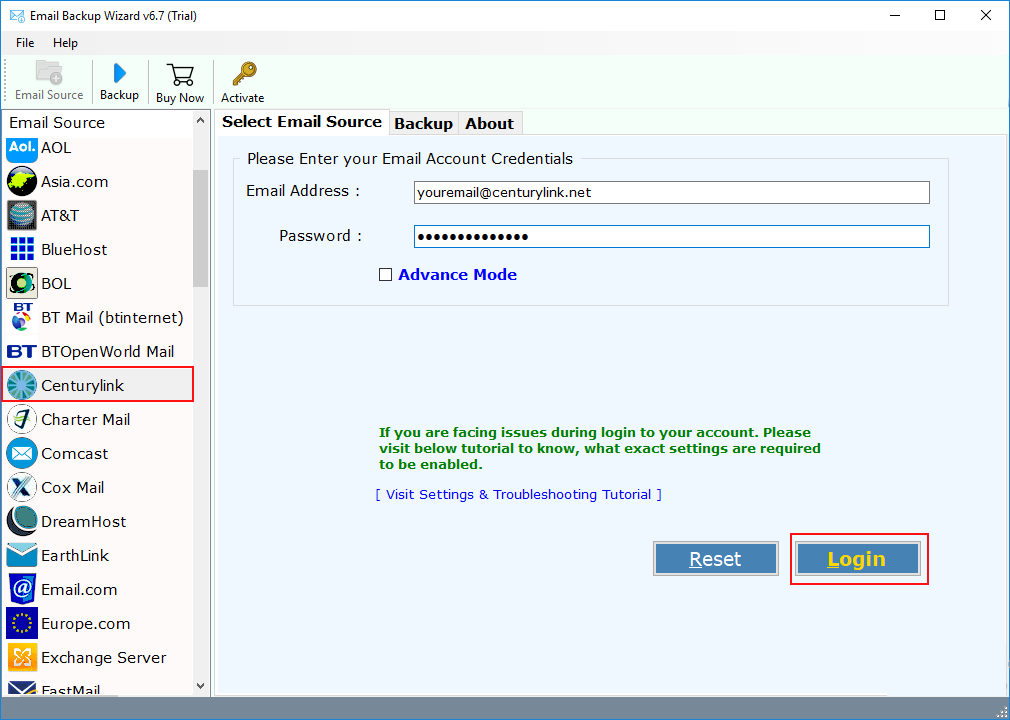1010x720 pixels.
Task: Select the BOL icon
Action: (22, 283)
